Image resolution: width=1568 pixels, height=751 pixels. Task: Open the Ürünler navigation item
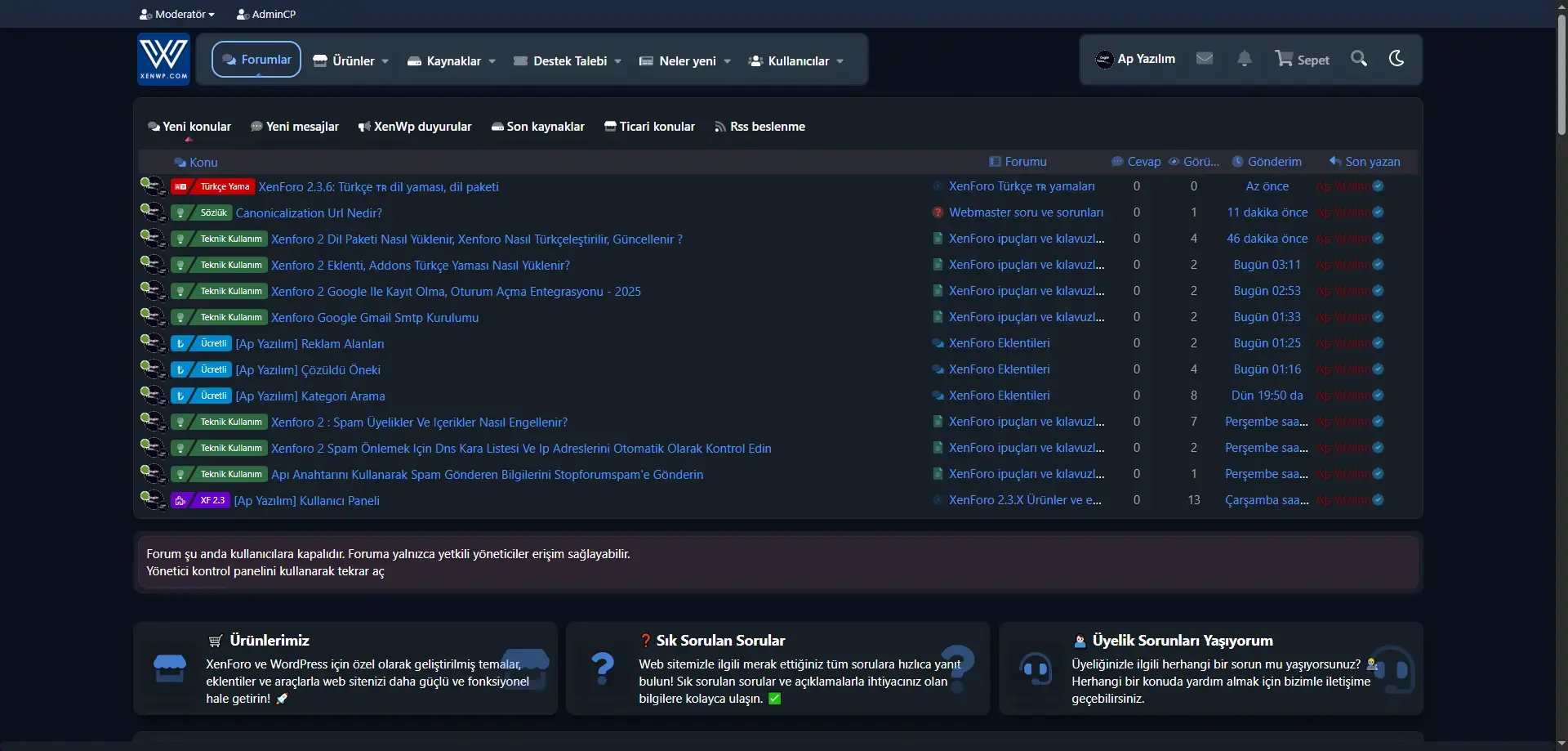pyautogui.click(x=344, y=61)
